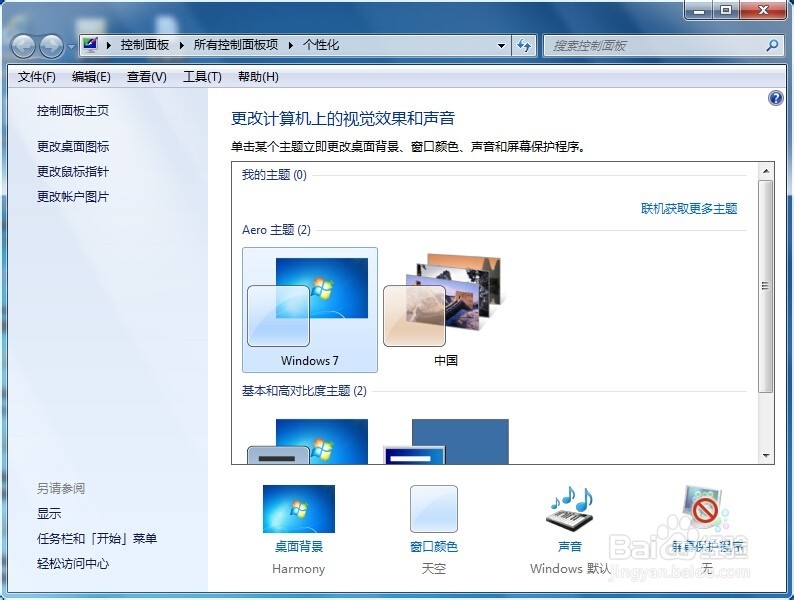
Task: Click the 我的主题 (0) group header
Action: pos(274,175)
